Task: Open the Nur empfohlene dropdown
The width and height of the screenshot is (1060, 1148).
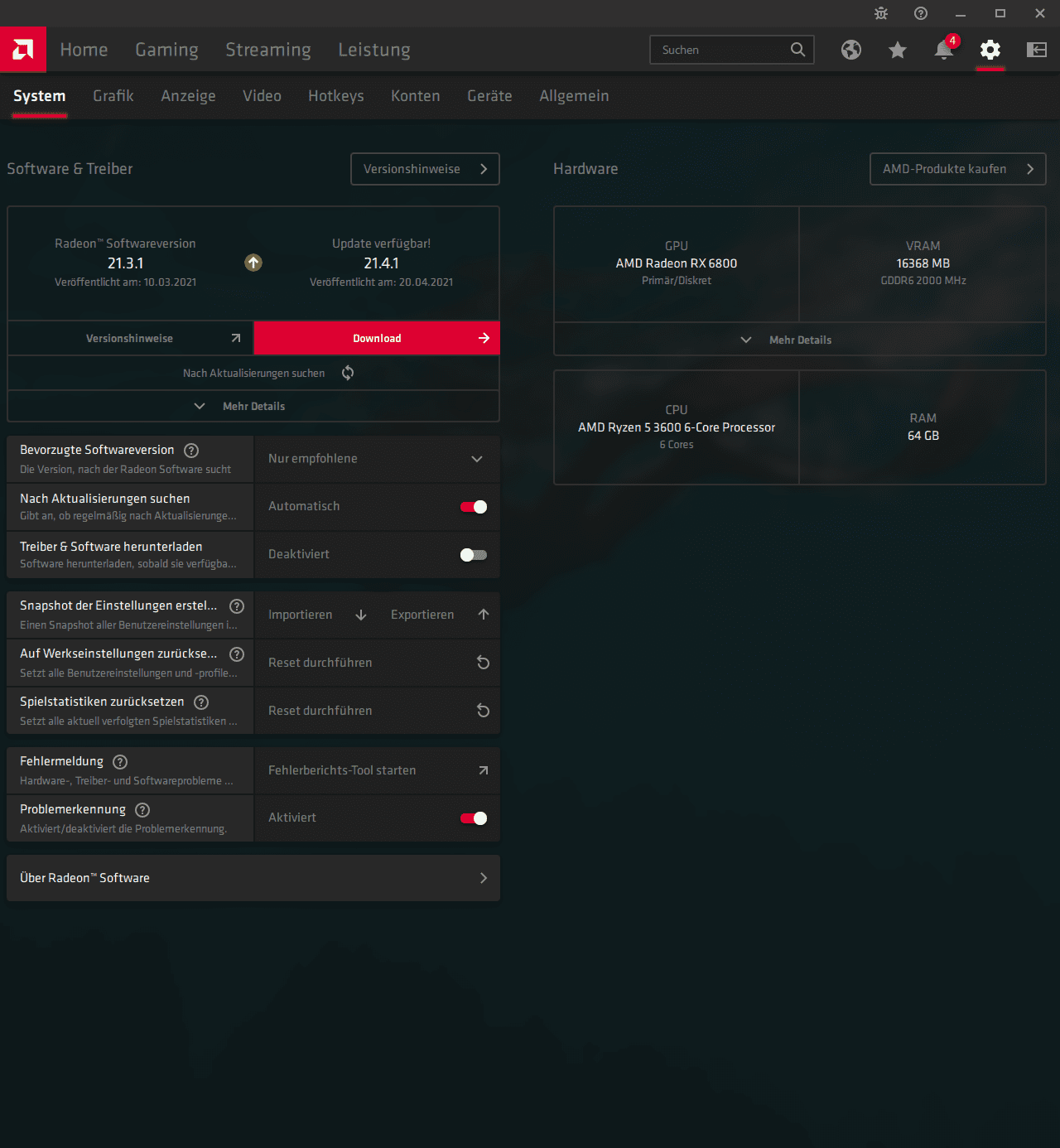Action: point(377,459)
